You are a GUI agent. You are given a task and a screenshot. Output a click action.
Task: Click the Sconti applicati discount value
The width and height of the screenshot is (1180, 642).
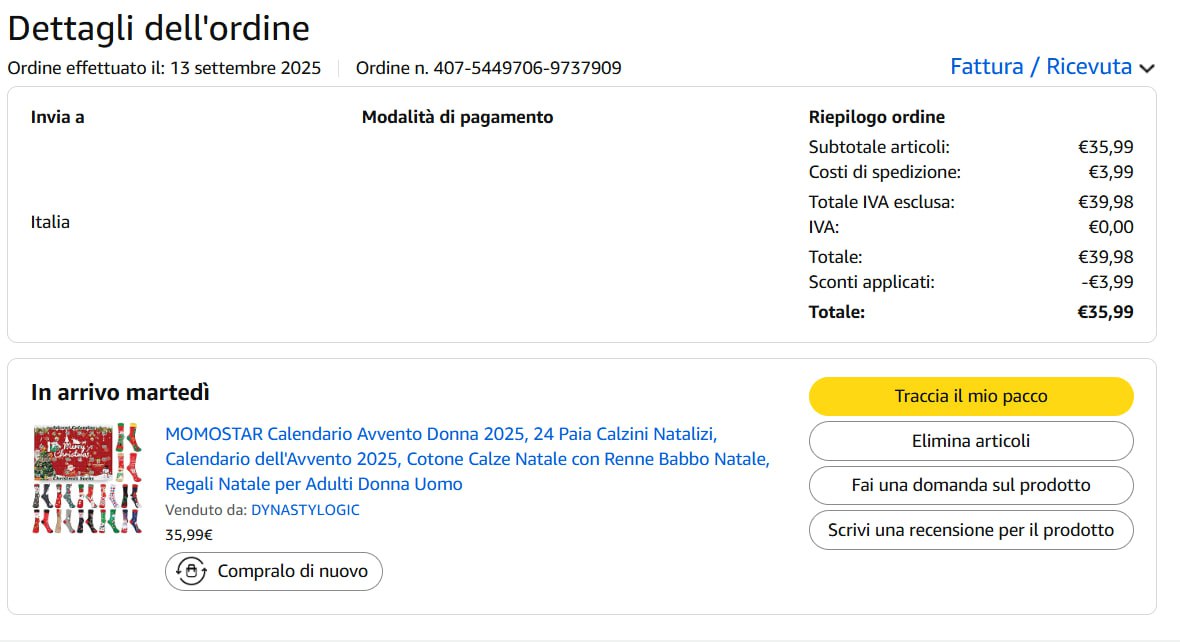tap(1107, 282)
